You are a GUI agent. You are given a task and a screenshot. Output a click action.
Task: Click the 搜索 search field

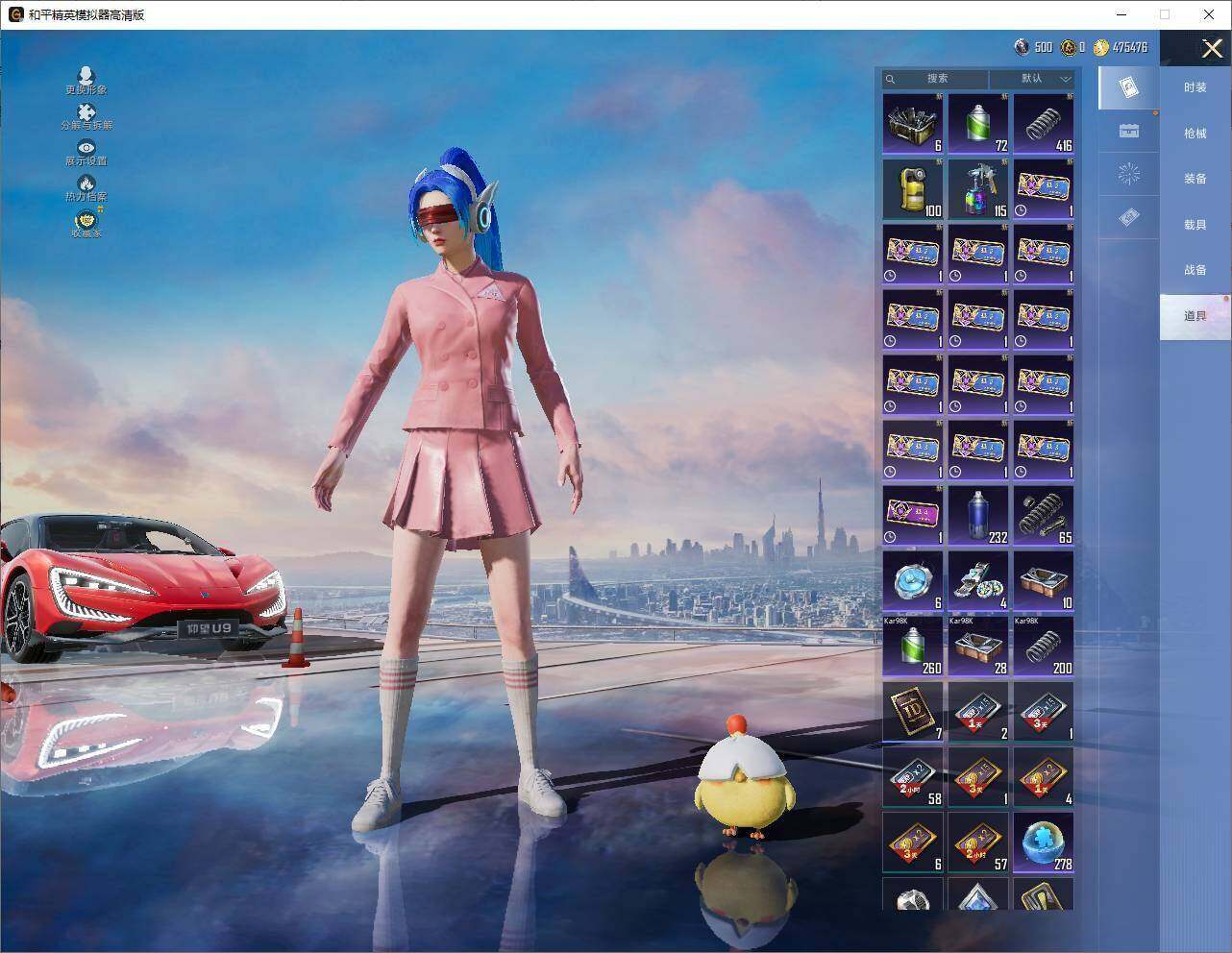point(935,79)
